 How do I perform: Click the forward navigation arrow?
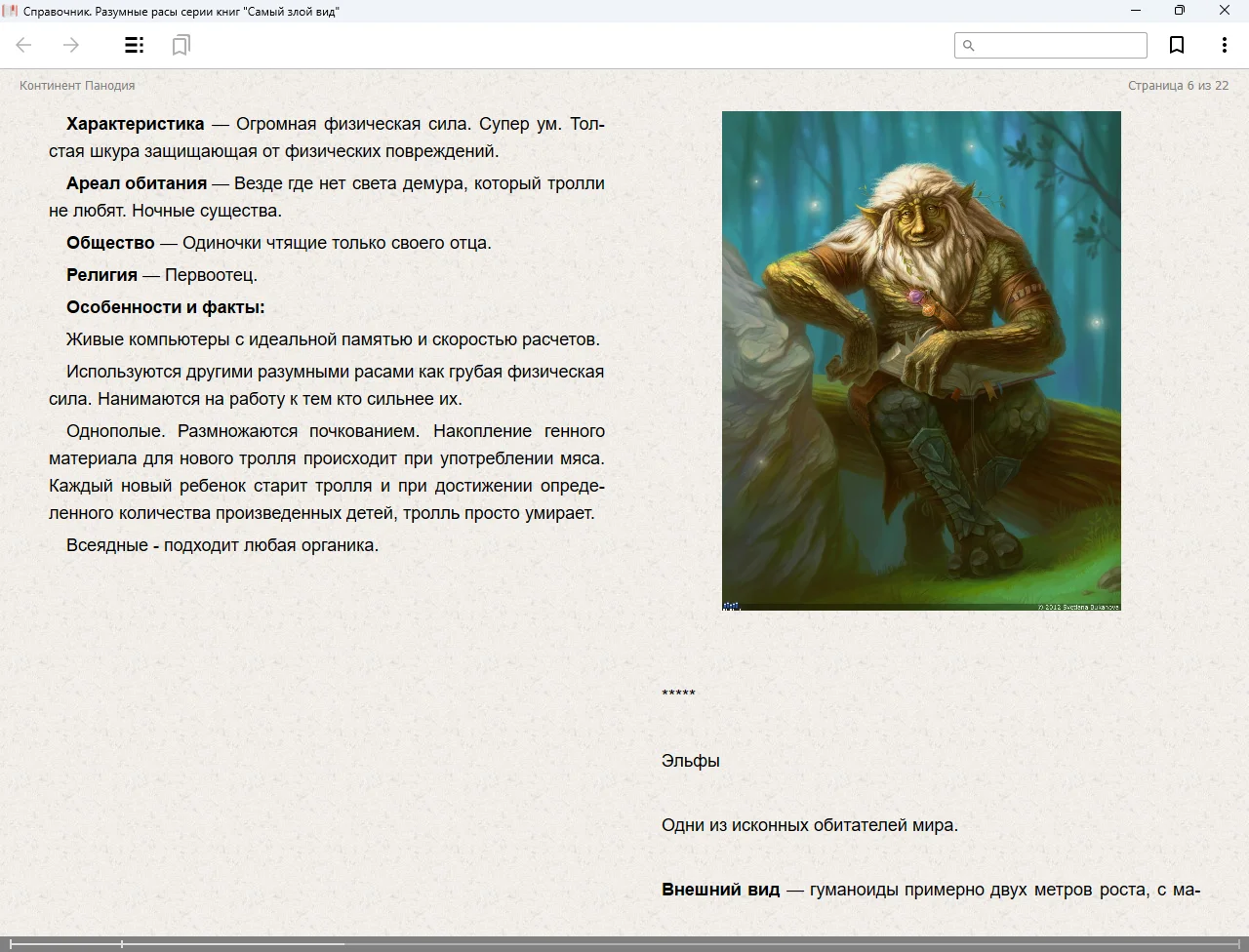pos(71,45)
